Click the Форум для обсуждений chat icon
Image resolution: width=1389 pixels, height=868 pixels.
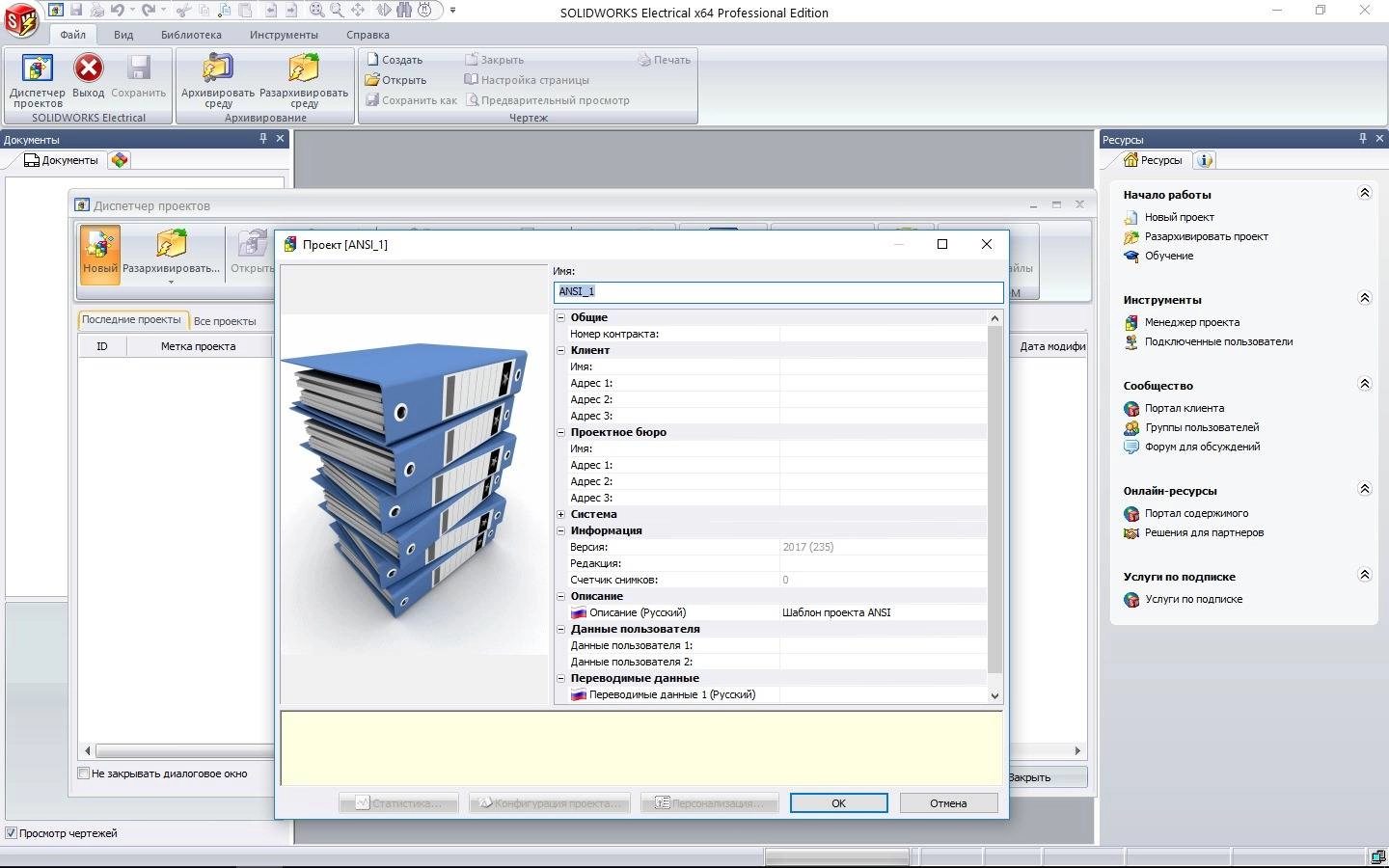[x=1131, y=448]
